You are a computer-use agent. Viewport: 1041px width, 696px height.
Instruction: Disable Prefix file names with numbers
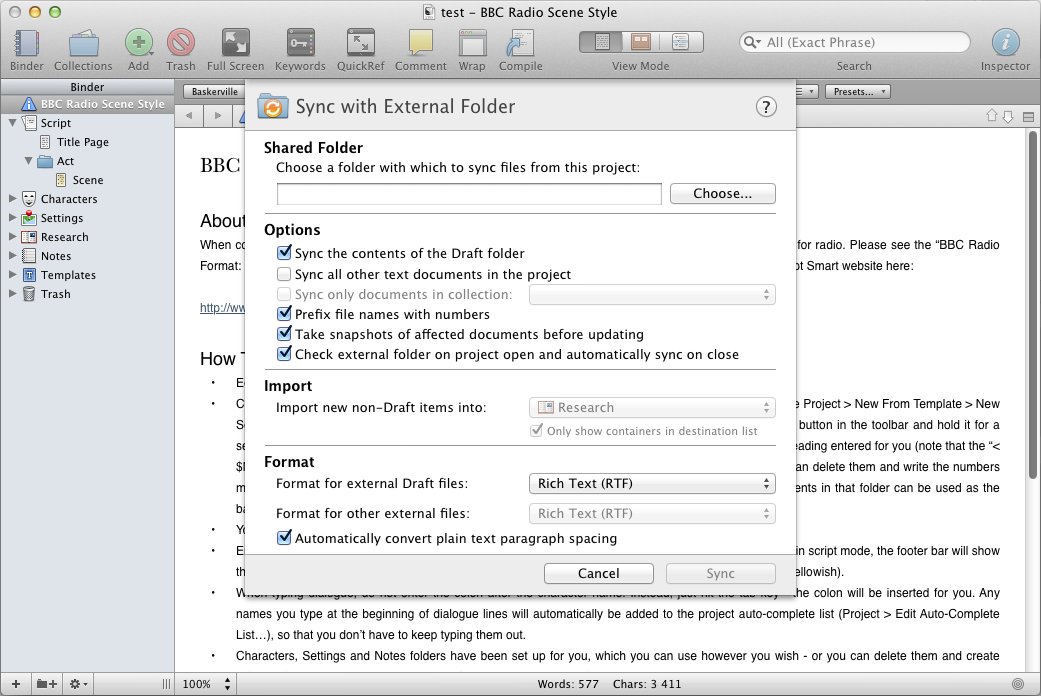(285, 314)
